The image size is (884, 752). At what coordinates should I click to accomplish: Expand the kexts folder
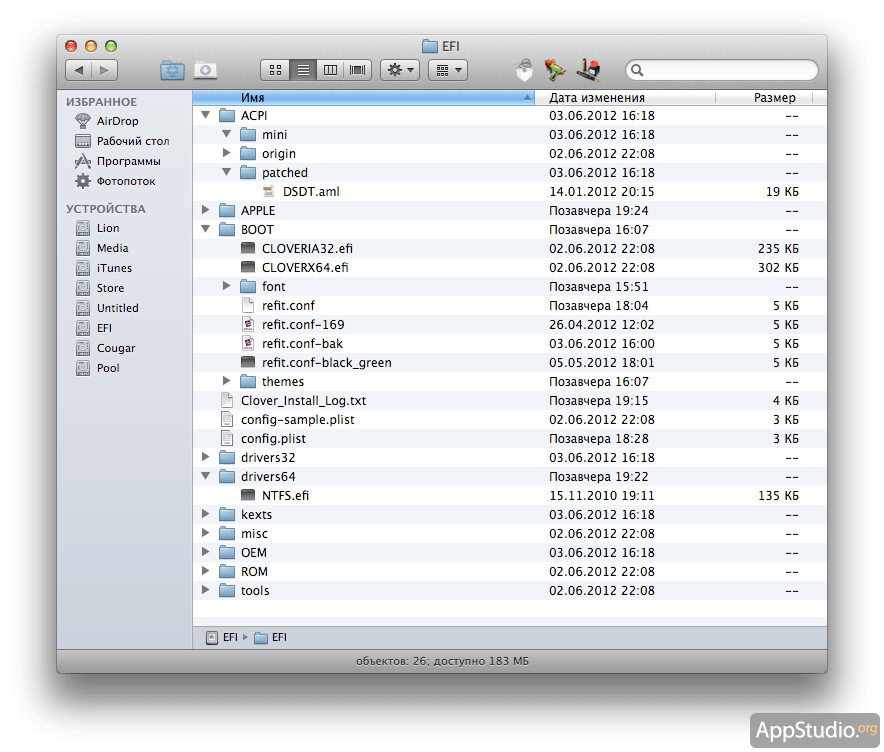[206, 514]
